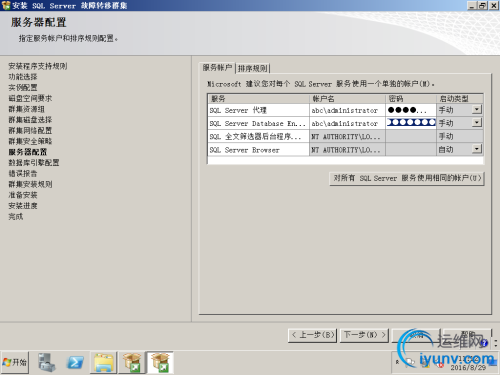Image resolution: width=500 pixels, height=375 pixels.
Task: Click the date 2016/8/29 in system tray
Action: tap(468, 367)
